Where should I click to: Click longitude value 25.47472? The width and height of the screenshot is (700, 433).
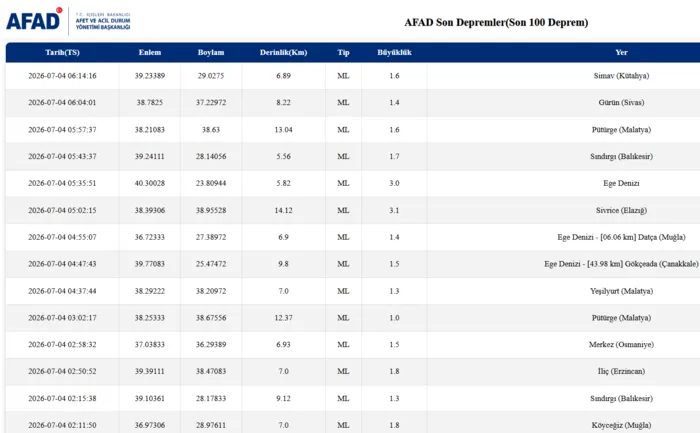coord(211,264)
